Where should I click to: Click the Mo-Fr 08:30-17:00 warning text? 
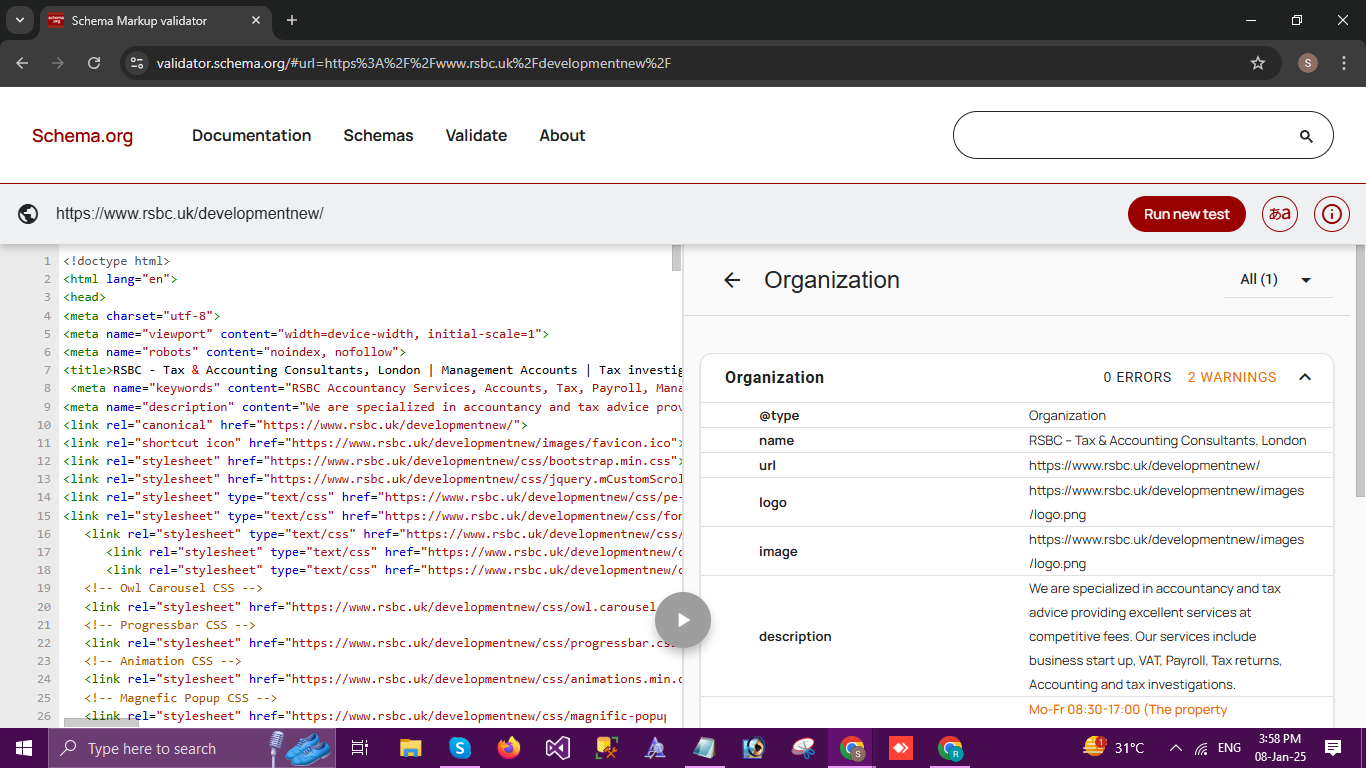pos(1128,709)
